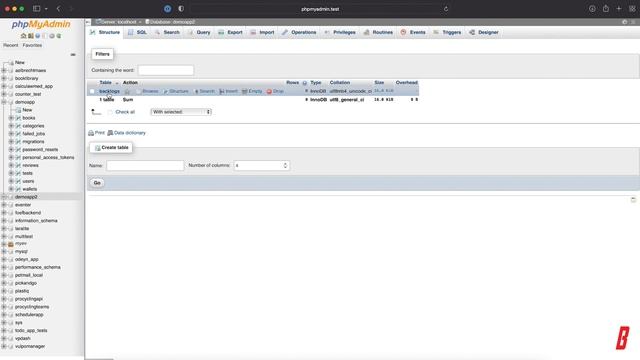Click the Operations wrench icon
The width and height of the screenshot is (640, 360).
coord(284,32)
